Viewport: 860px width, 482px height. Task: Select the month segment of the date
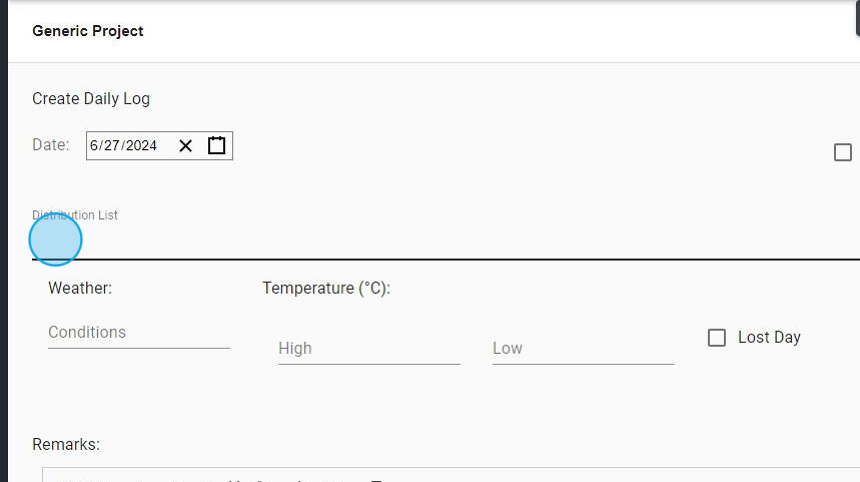pos(94,146)
